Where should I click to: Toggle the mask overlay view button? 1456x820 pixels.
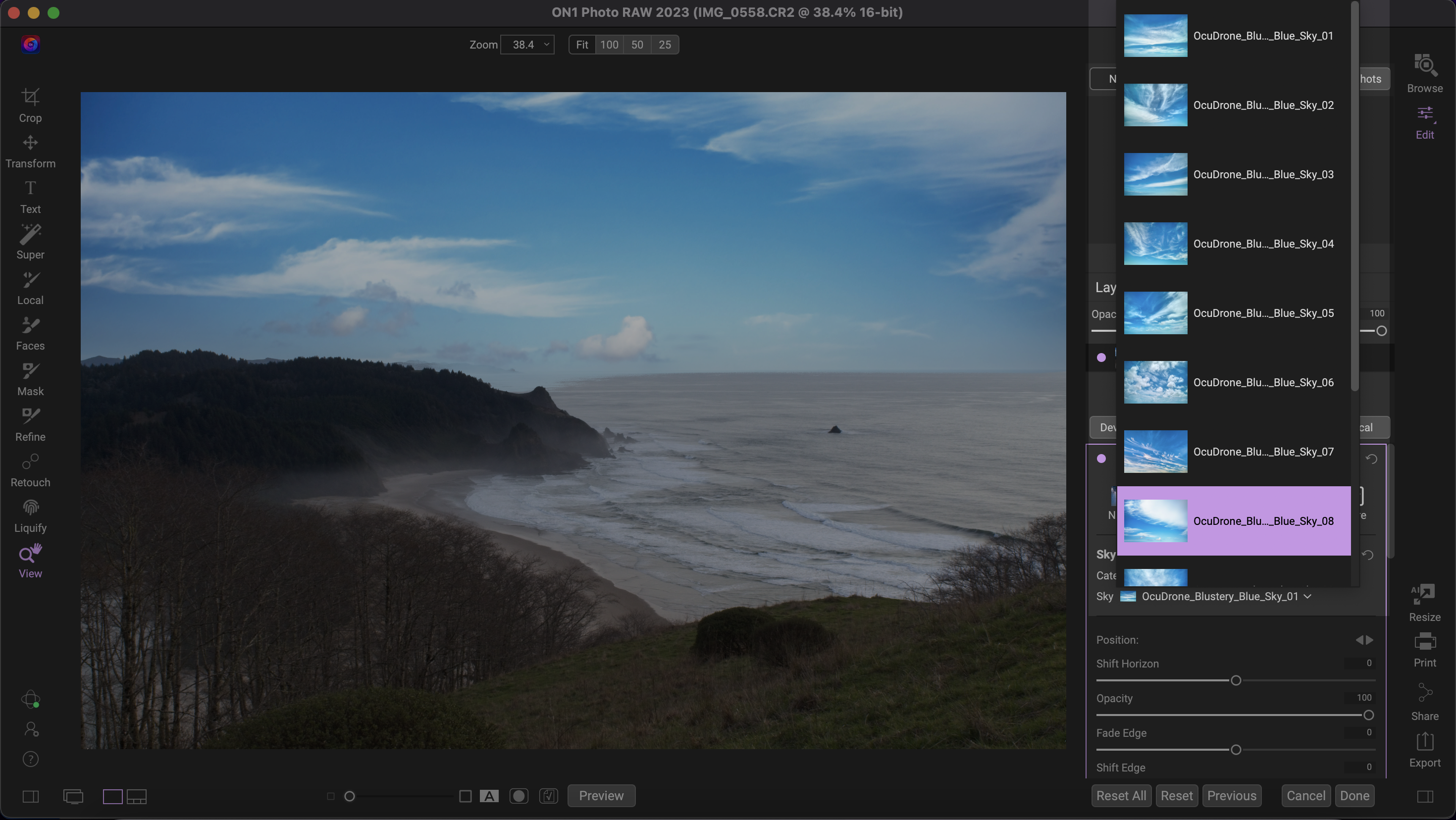pyautogui.click(x=519, y=796)
